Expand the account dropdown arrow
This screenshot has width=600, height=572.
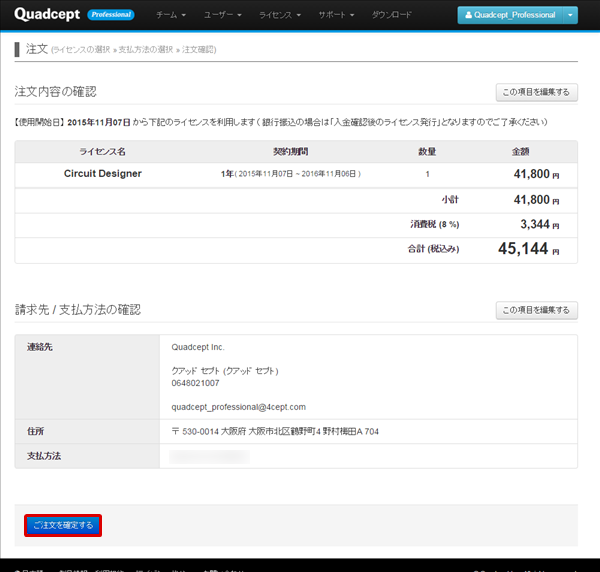[570, 15]
